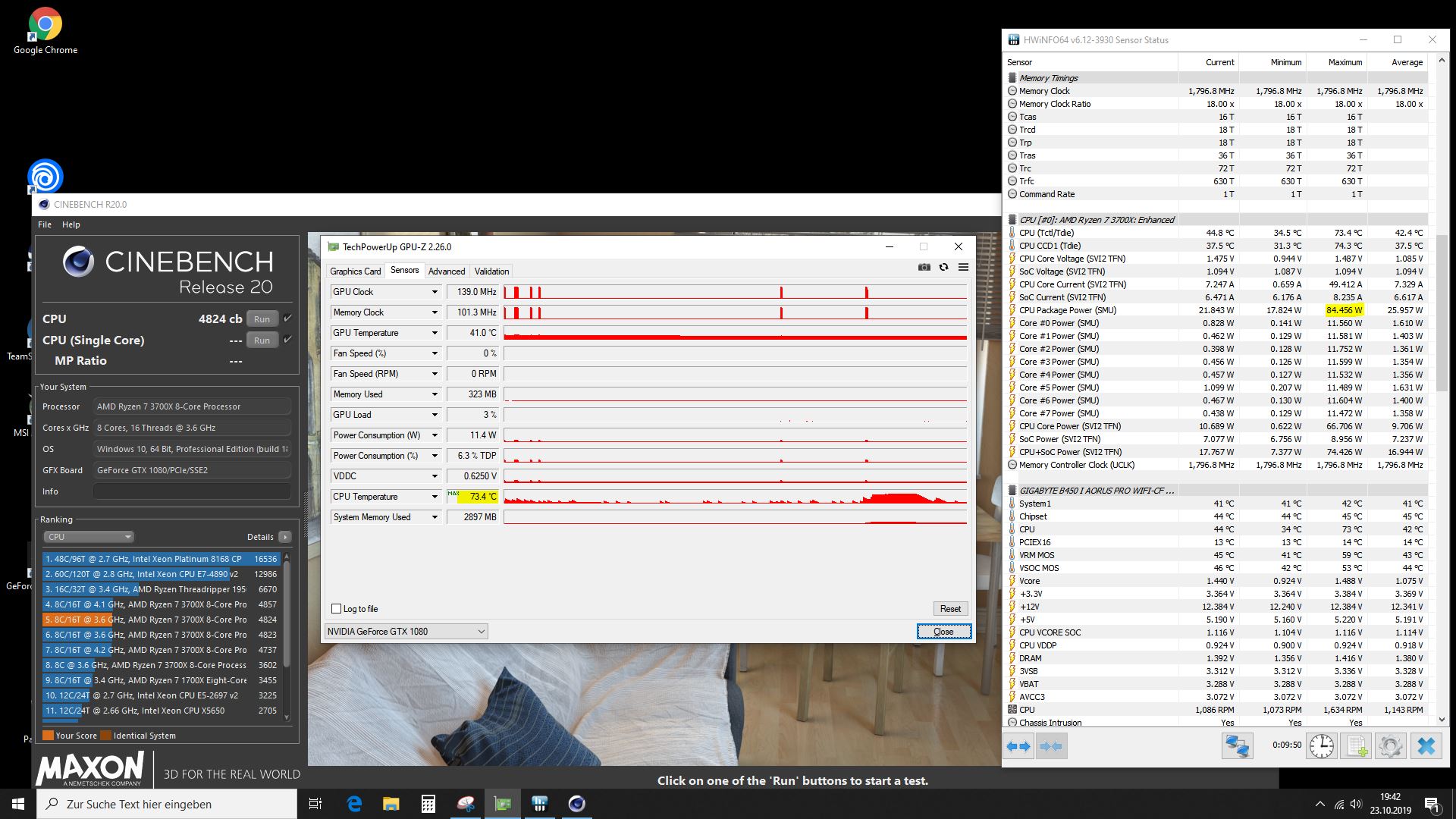The image size is (1456, 819).
Task: Toggle the CPU test checkmark in Cinebench
Action: tap(287, 318)
